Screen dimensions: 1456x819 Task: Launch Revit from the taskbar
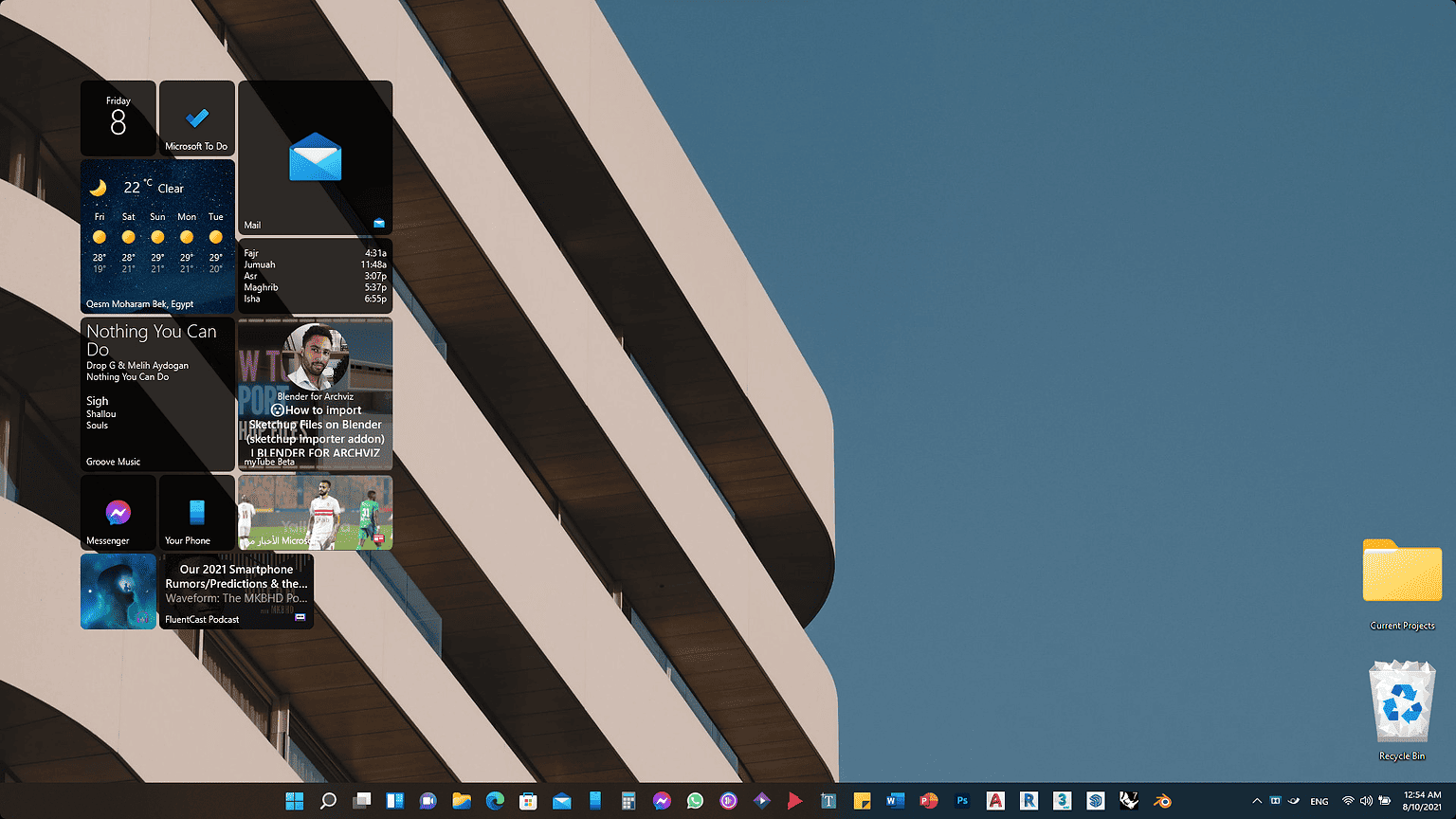click(1028, 801)
